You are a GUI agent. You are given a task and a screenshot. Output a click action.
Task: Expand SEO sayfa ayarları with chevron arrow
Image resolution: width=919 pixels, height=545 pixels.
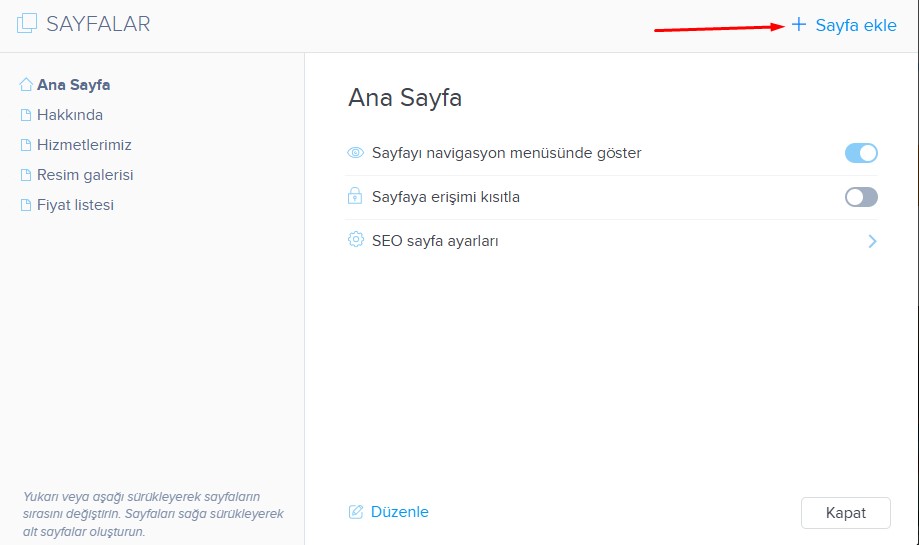pos(872,241)
